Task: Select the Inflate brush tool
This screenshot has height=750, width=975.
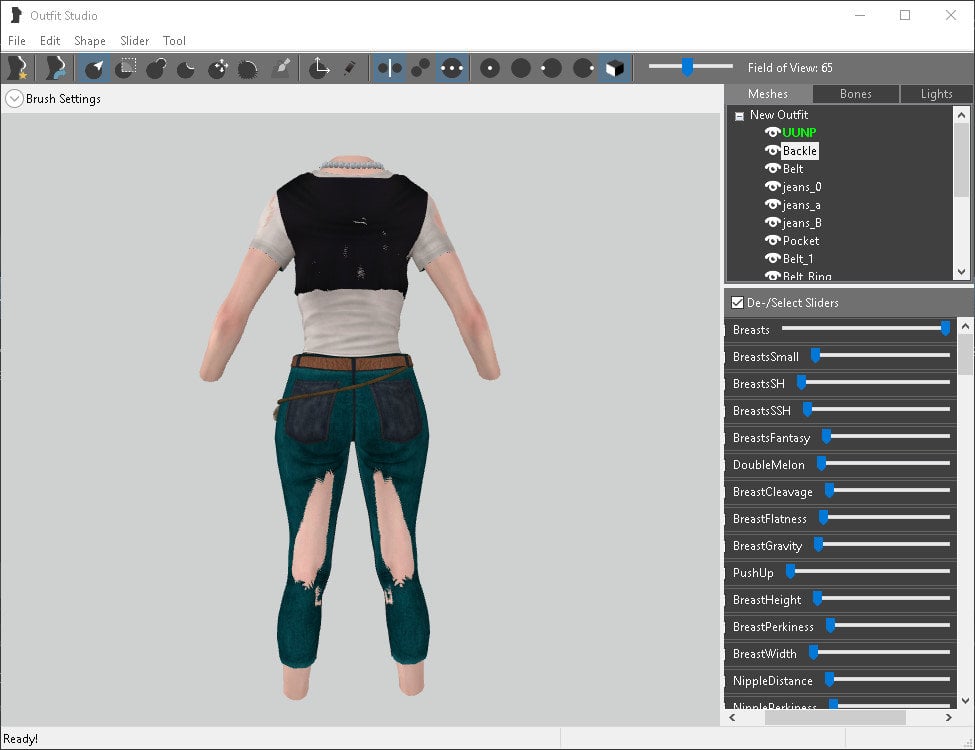Action: point(156,68)
